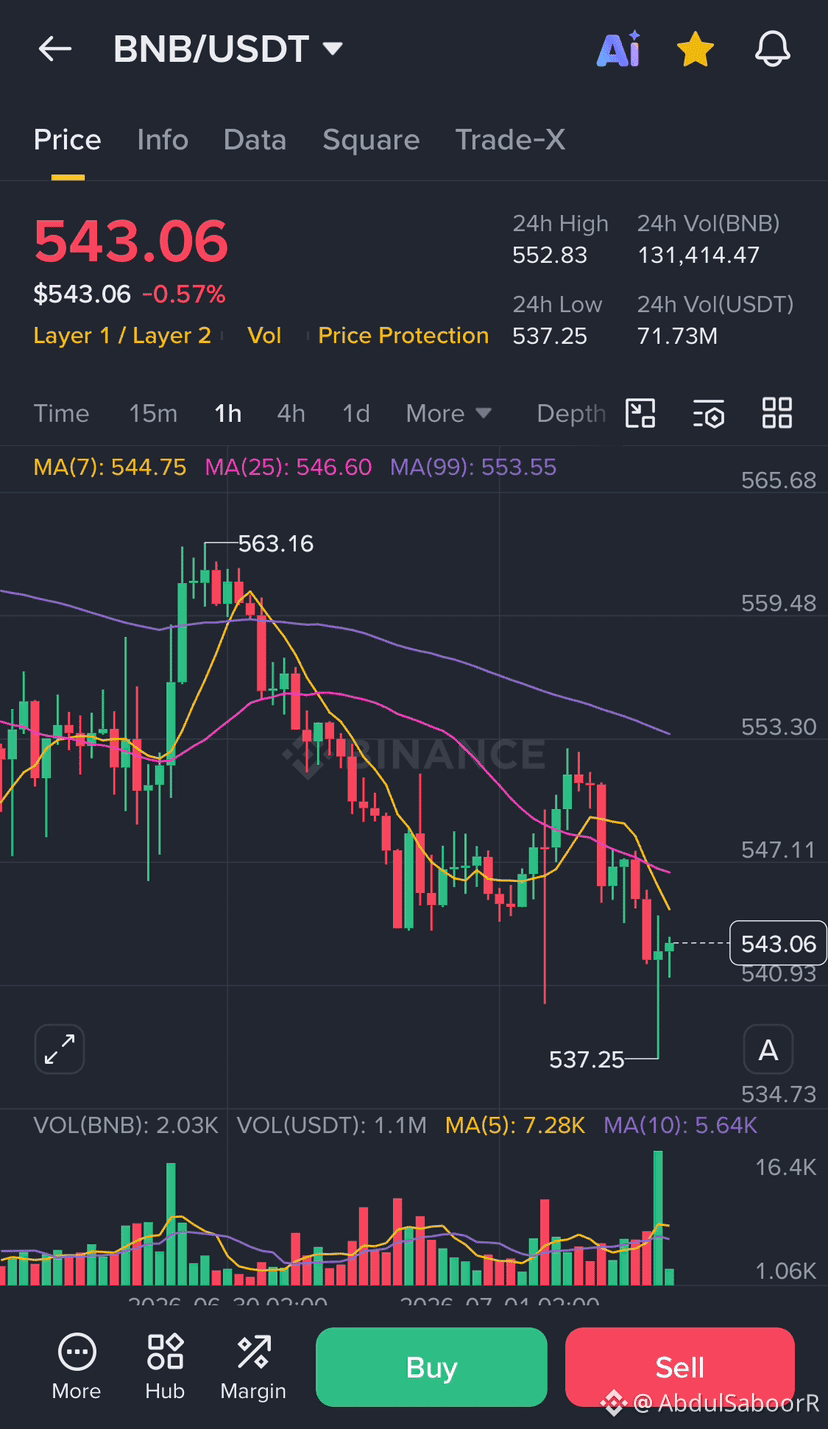Click the MA(7): 544.75 indicator label
Image resolution: width=828 pixels, height=1429 pixels.
(110, 467)
